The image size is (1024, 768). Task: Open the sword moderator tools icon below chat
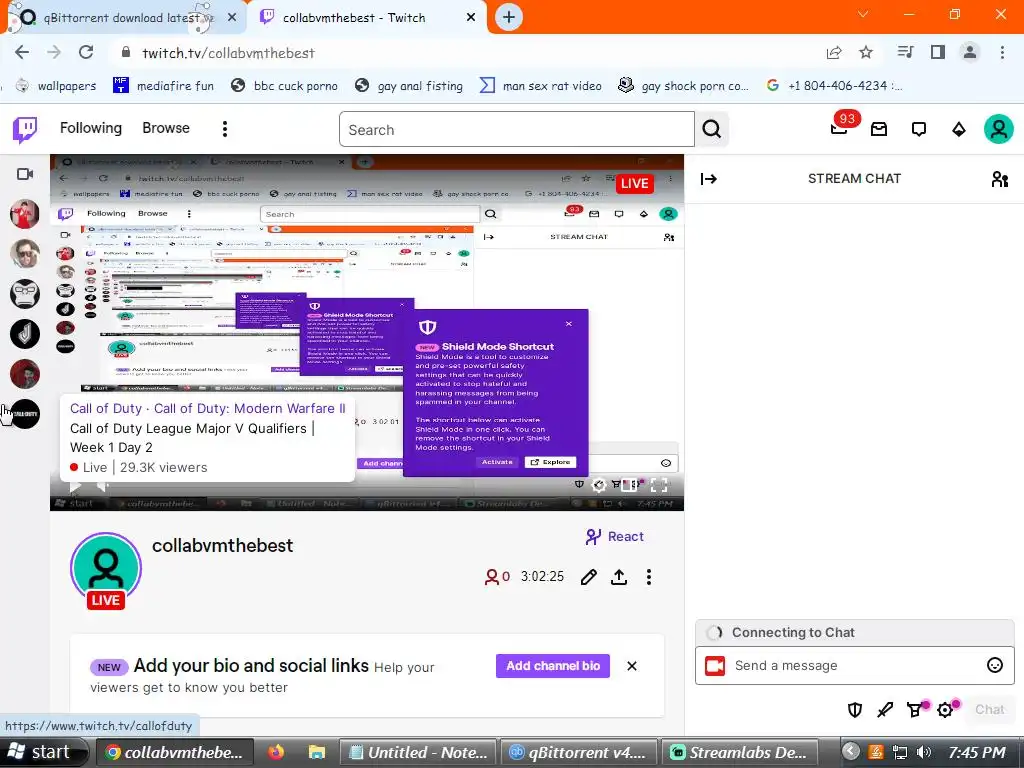885,709
